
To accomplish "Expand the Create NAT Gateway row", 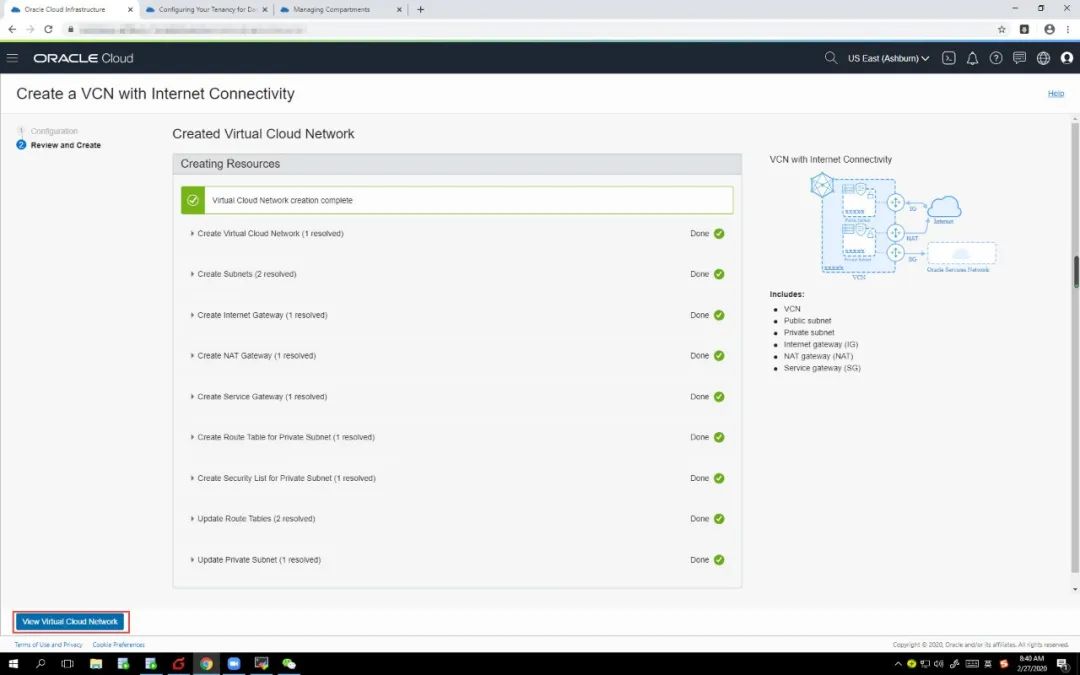I will tap(256, 356).
